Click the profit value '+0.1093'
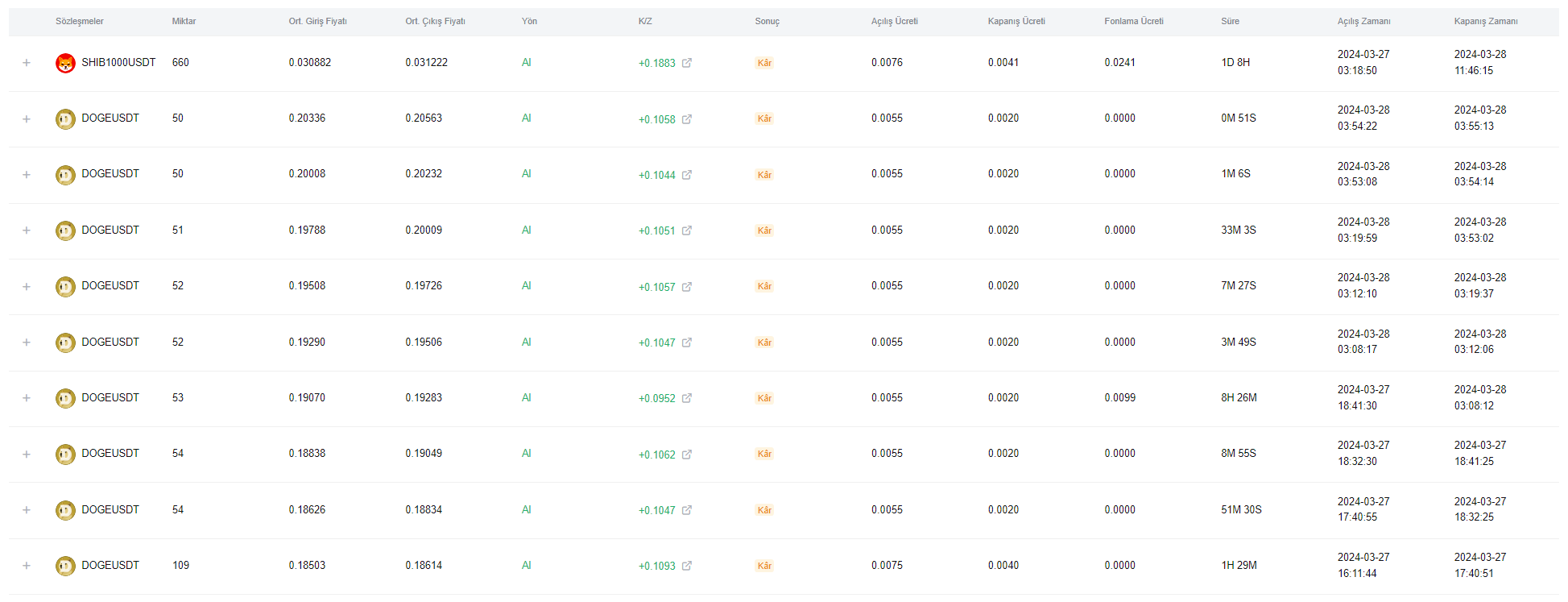Image resolution: width=1568 pixels, height=602 pixels. (x=656, y=566)
